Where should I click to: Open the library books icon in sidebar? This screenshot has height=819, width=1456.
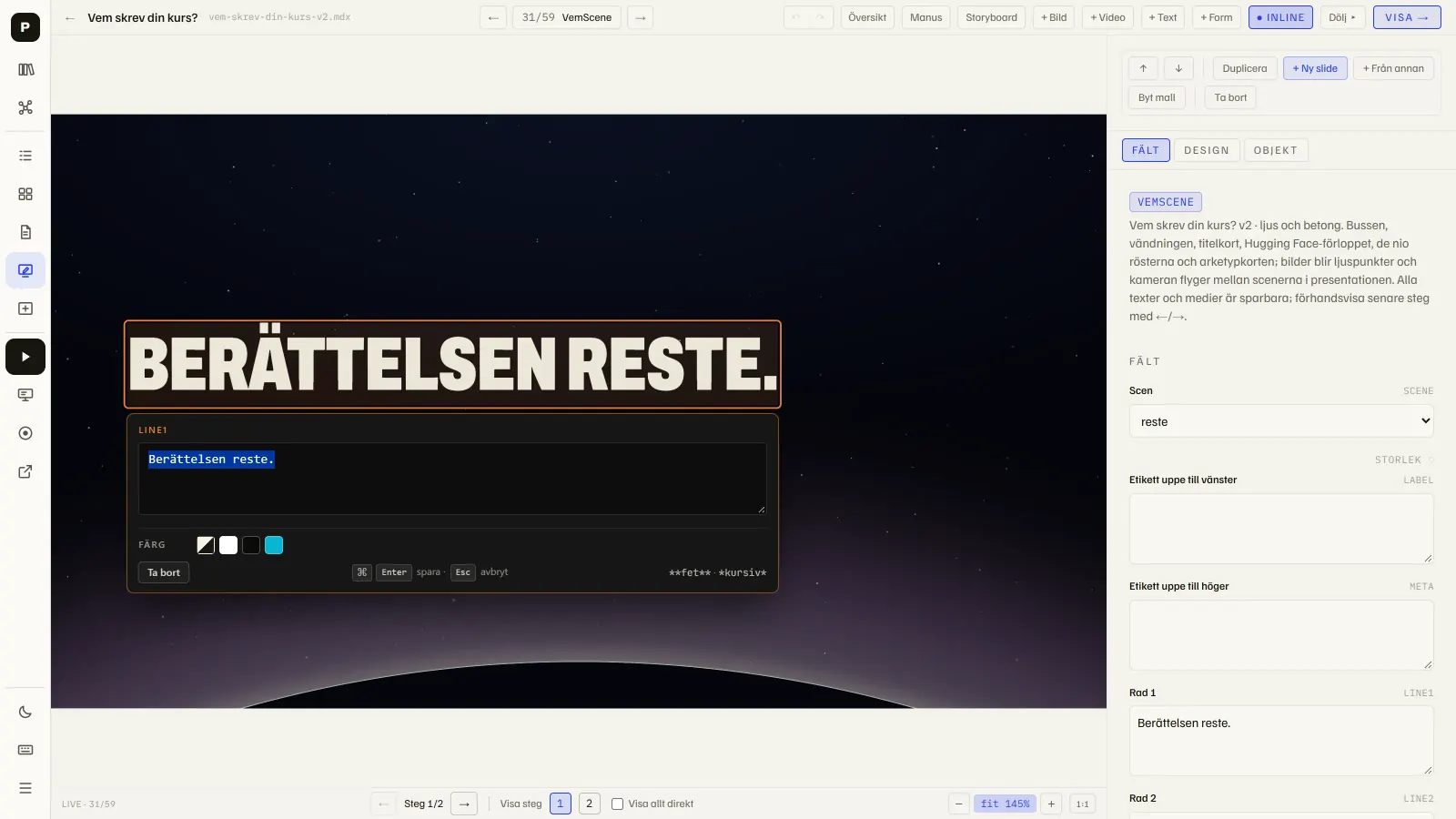coord(25,69)
